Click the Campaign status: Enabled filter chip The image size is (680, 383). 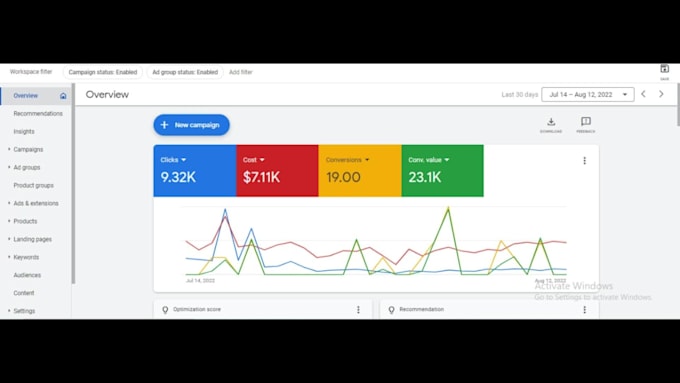pos(103,72)
